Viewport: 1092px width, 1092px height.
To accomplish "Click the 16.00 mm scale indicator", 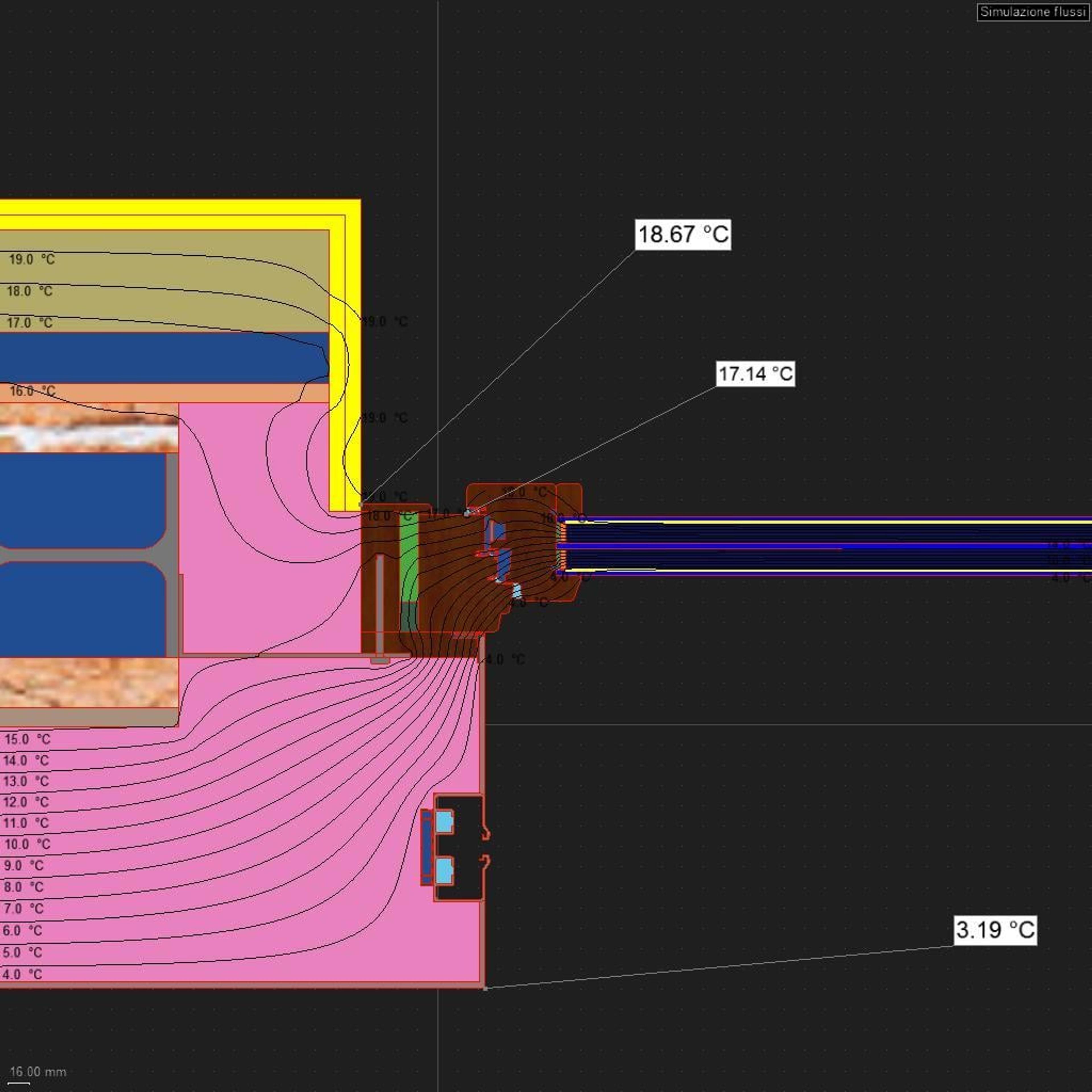I will coord(37,1072).
